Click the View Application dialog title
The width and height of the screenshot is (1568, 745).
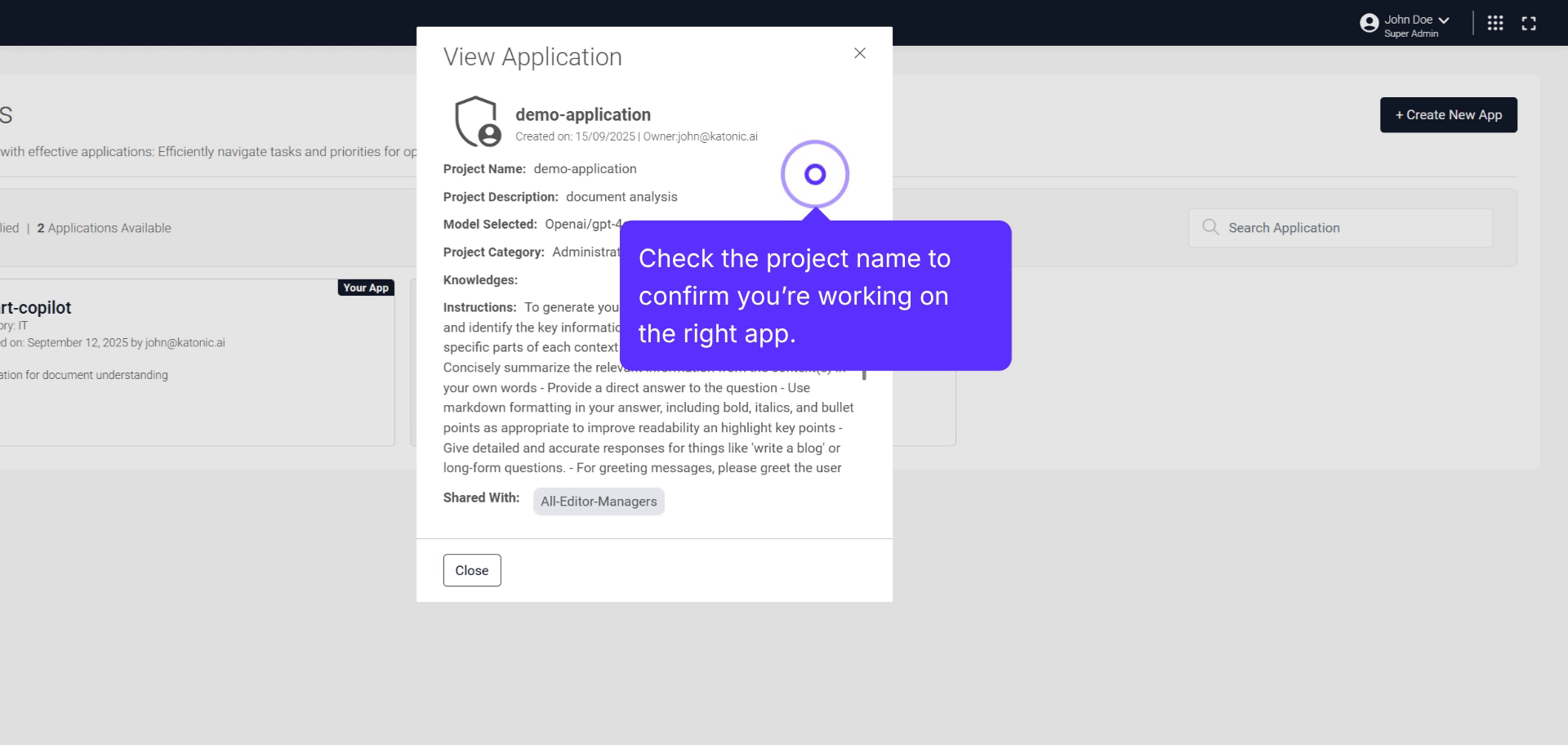point(532,56)
